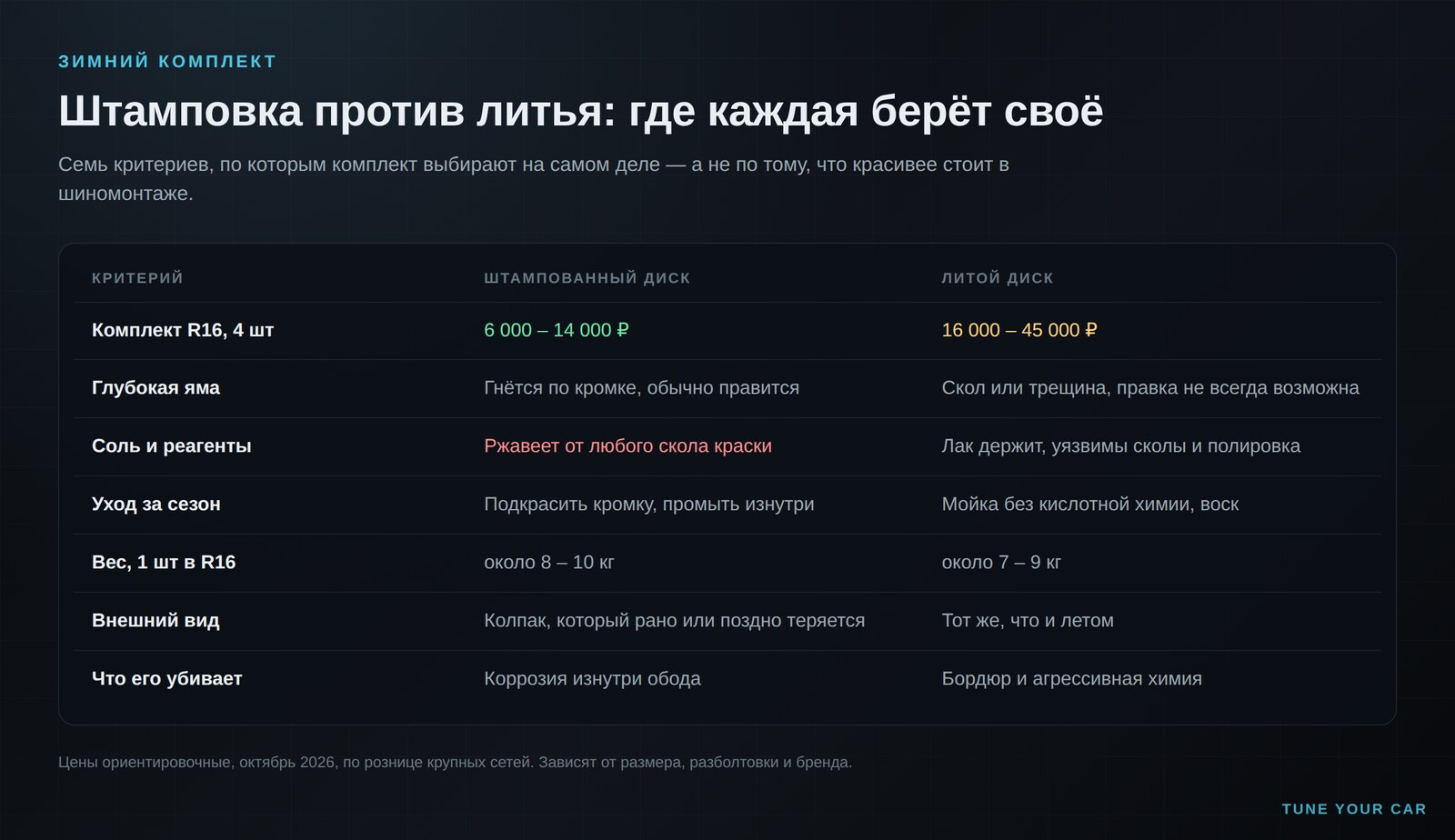Click the 'ШТАМПОВАННЫЙ ДИСК' column header
The height and width of the screenshot is (840, 1455).
click(x=587, y=277)
